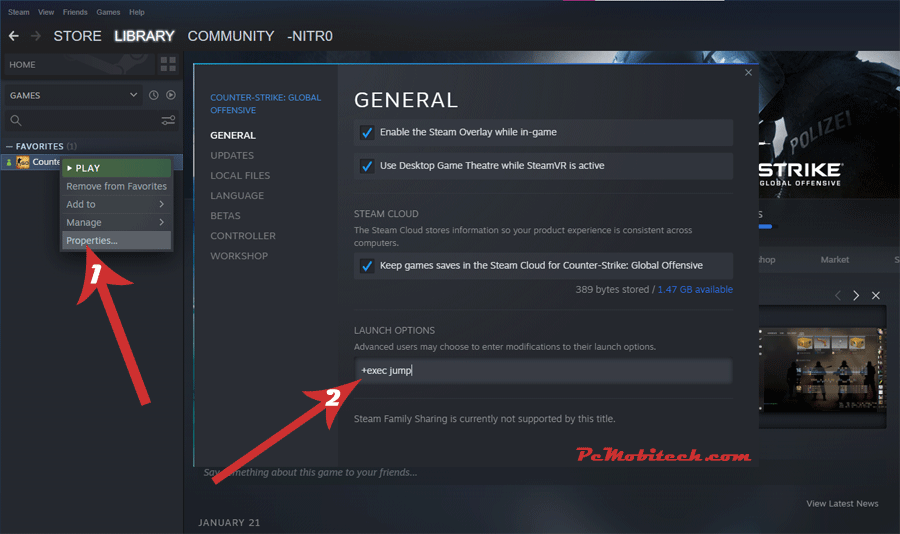900x534 pixels.
Task: Close the properties dialog with X
Action: coord(748,72)
